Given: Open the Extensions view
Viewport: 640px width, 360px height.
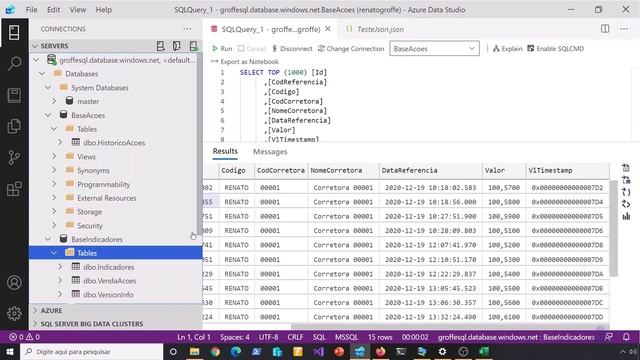Looking at the screenshot, I should (x=14, y=189).
